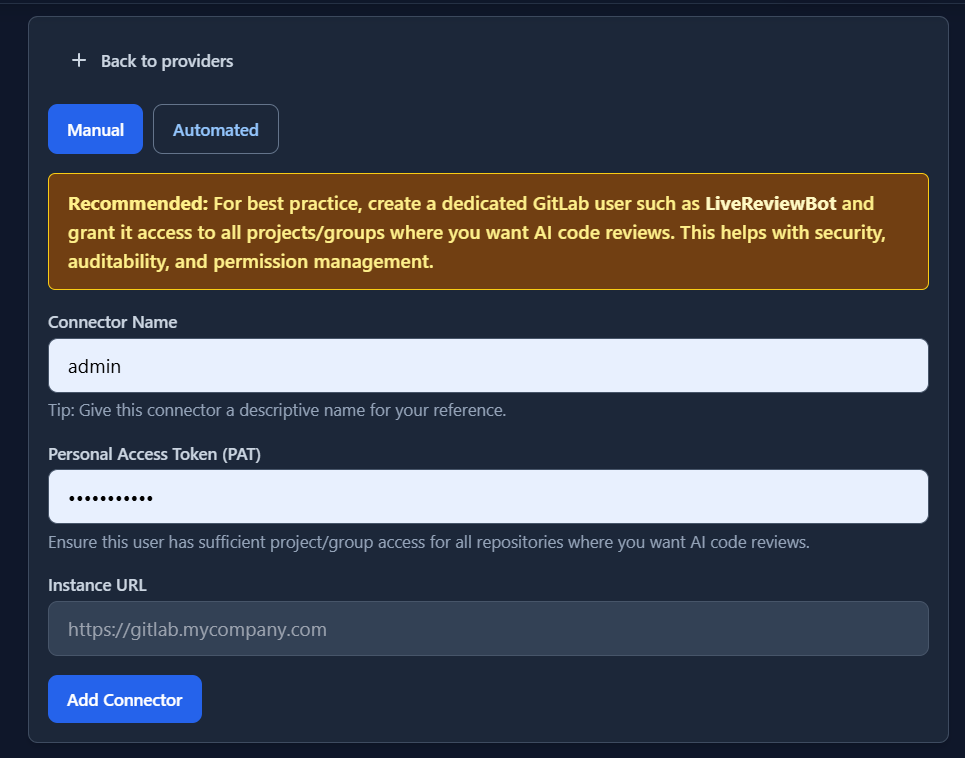Select the Automated tab

(x=215, y=130)
